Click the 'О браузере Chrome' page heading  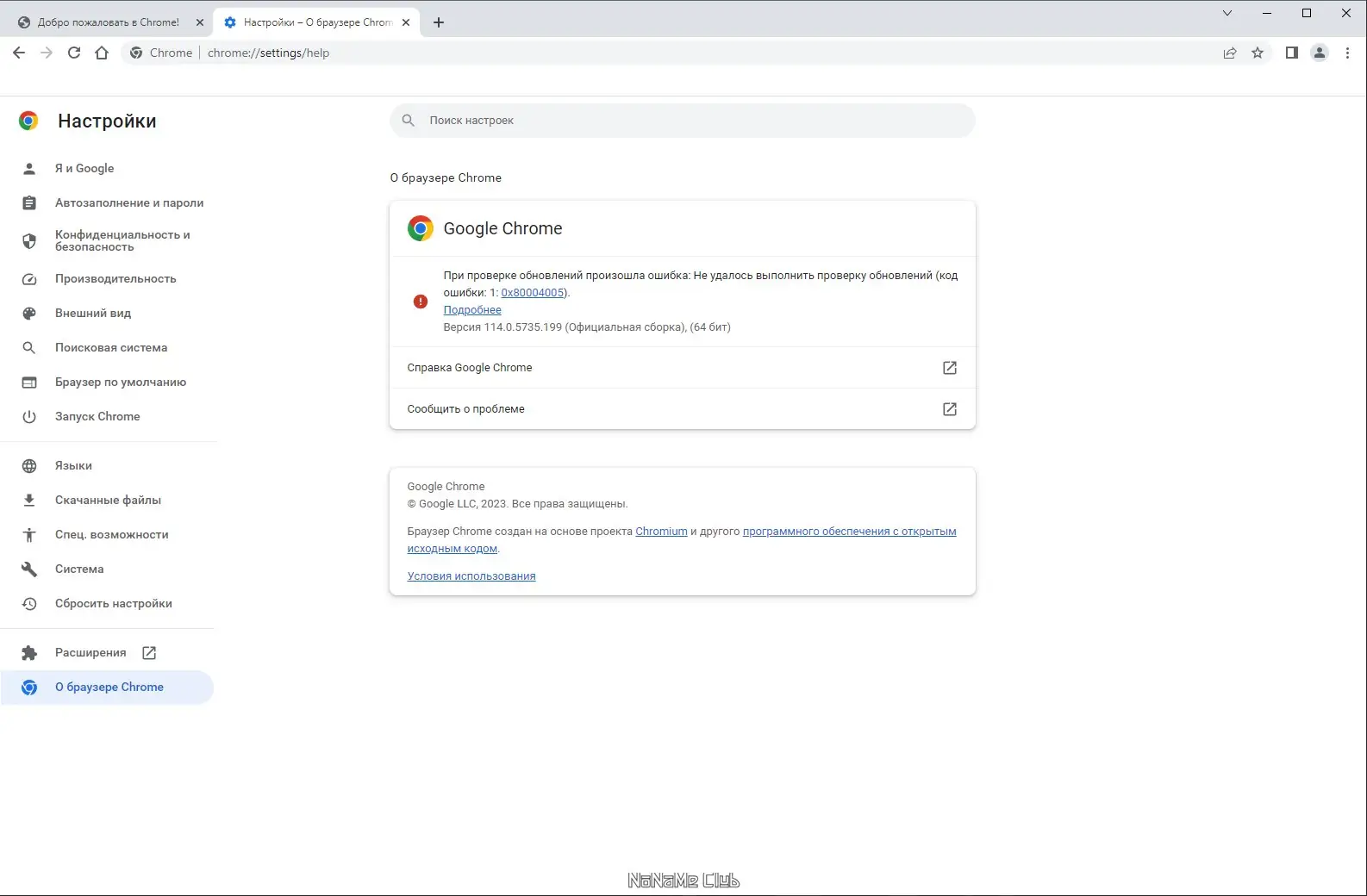click(446, 177)
